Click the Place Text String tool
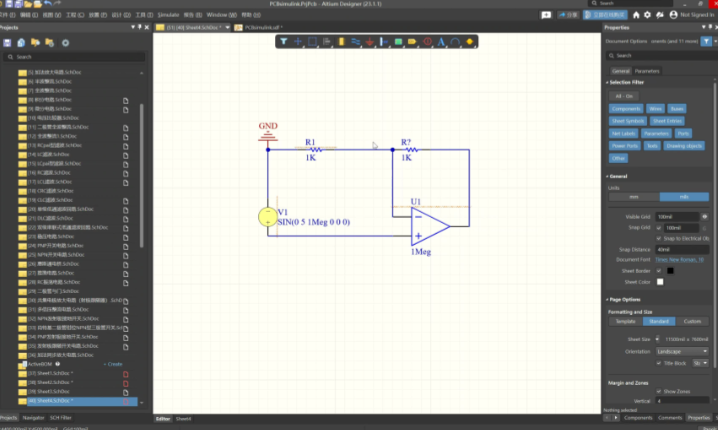This screenshot has width=718, height=430. tap(441, 42)
